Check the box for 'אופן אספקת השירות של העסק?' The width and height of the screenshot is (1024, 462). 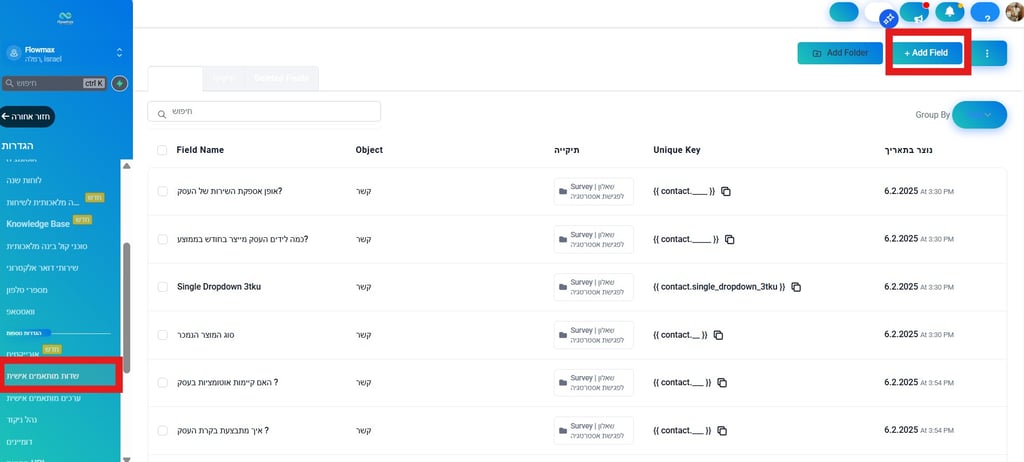coord(163,191)
